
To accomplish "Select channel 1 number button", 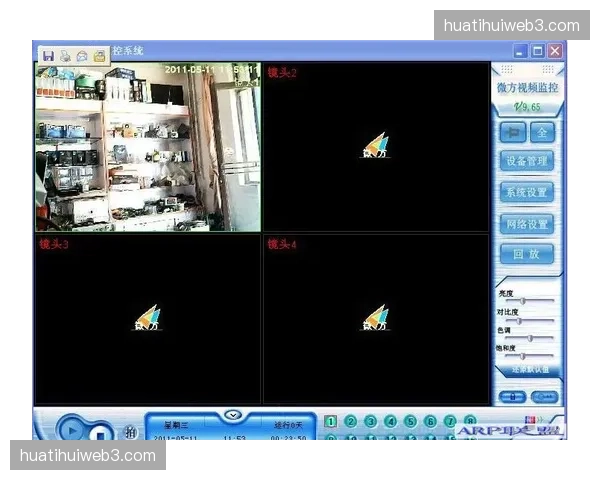I will pos(330,422).
